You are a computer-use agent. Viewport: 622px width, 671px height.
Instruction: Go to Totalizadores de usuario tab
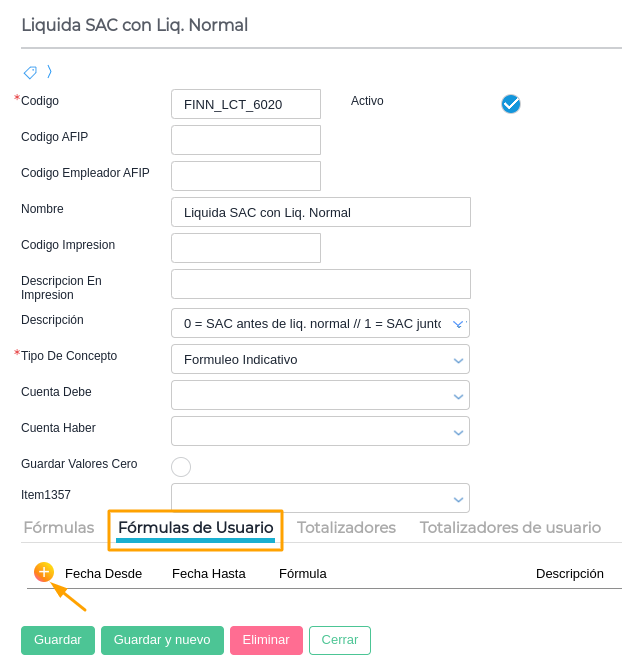pyautogui.click(x=510, y=527)
